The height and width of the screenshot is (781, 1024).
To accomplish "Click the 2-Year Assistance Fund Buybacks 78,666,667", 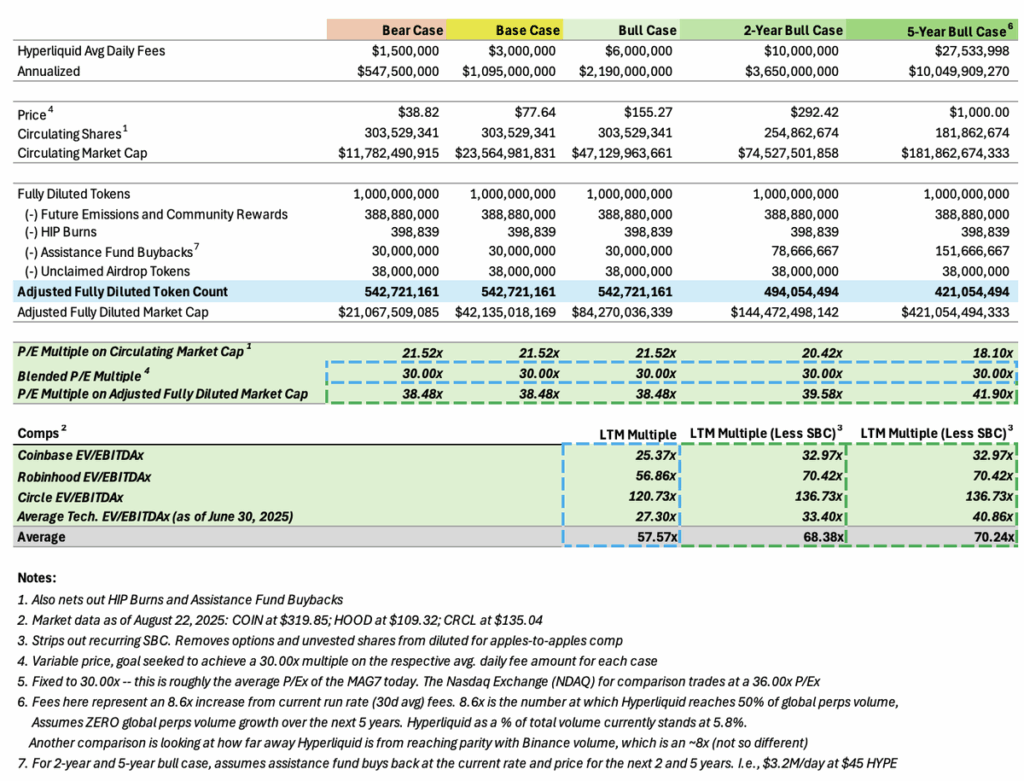I will [x=801, y=251].
